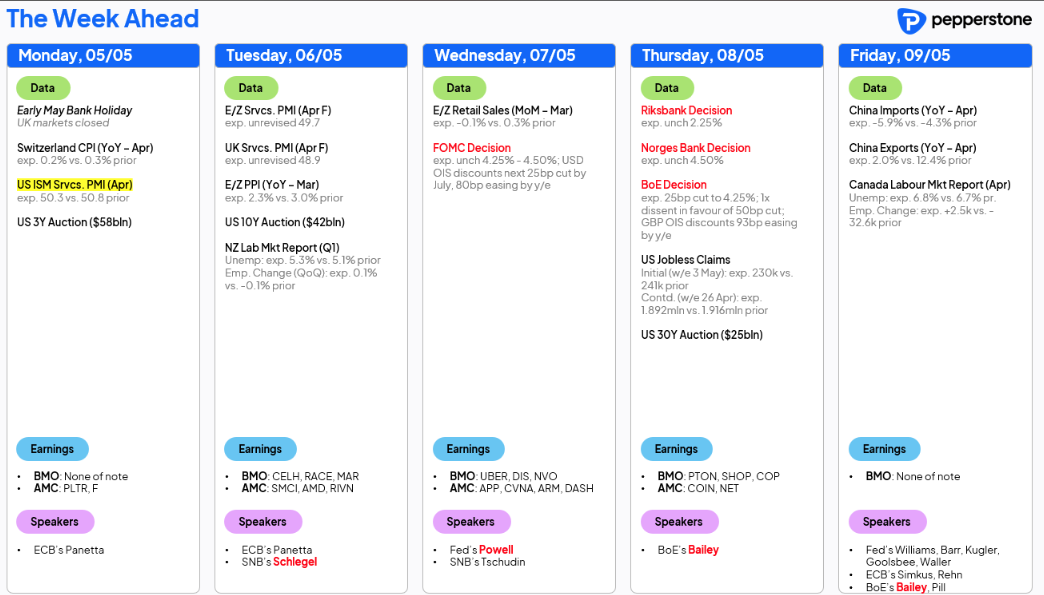Screen dimensions: 1044x595
Task: Select the Tuesday, 06/05 column header
Action: pyautogui.click(x=311, y=56)
